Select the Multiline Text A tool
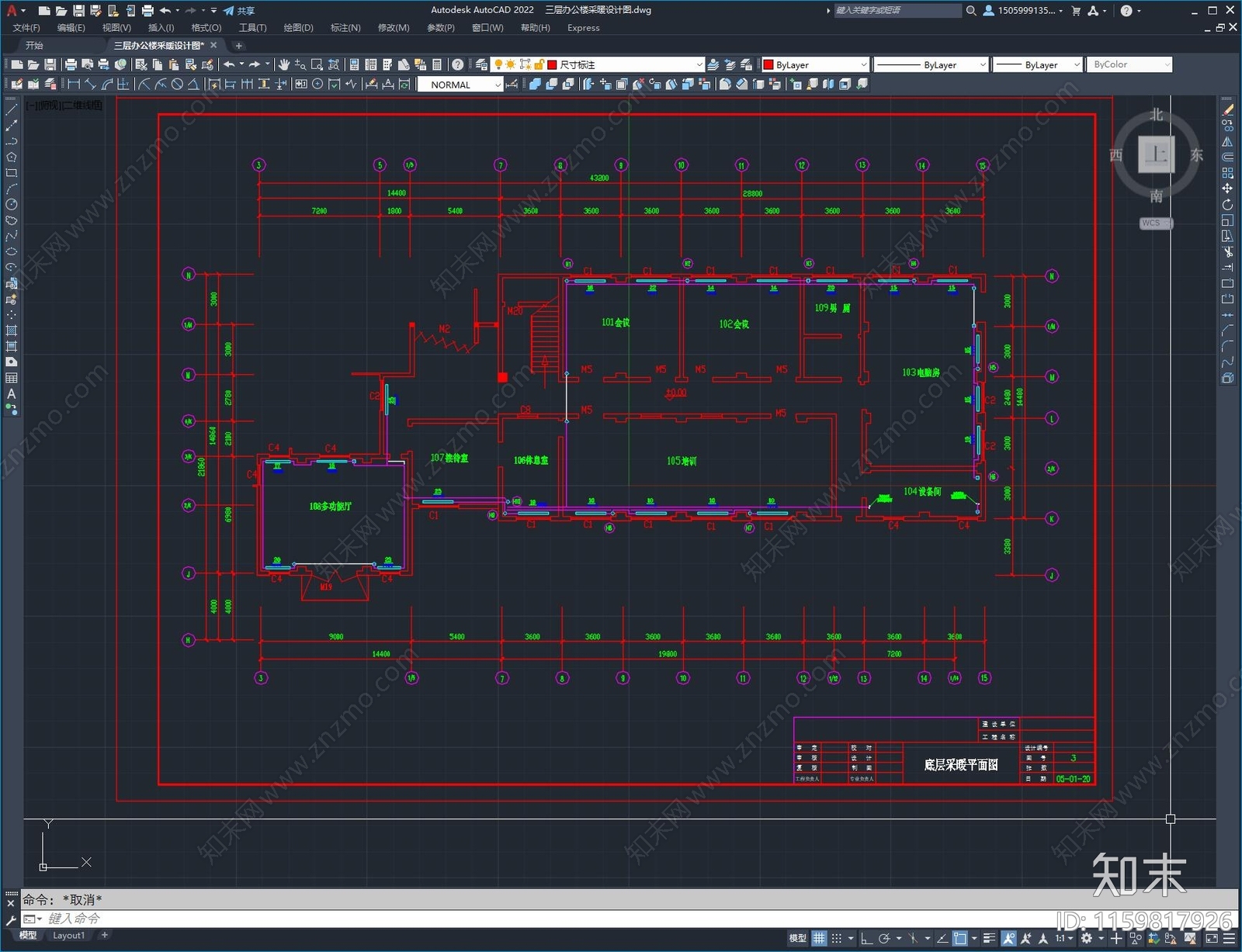Screen dimensions: 1242x952 11,394
